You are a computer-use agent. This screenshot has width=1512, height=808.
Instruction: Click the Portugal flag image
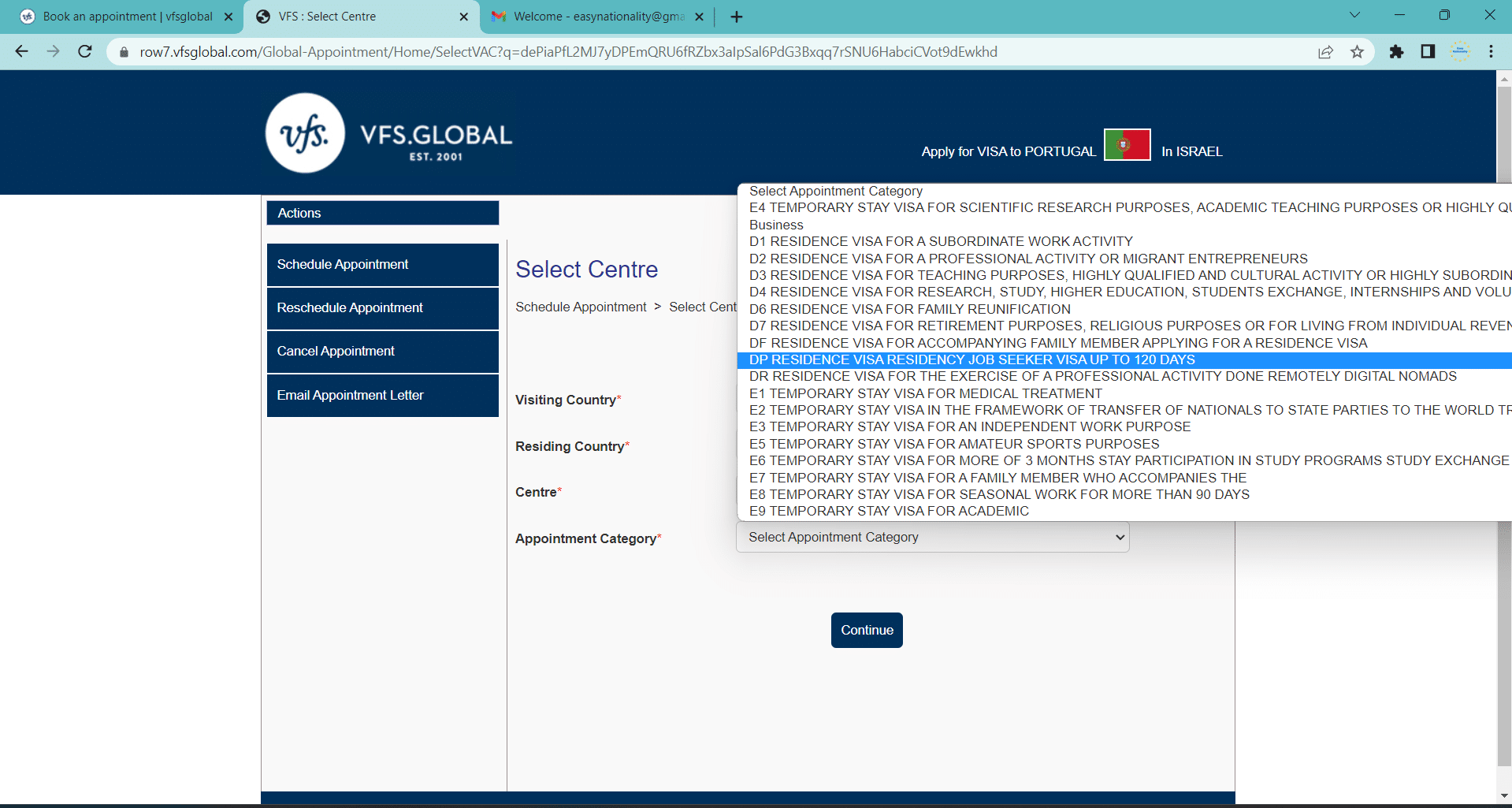click(x=1127, y=145)
